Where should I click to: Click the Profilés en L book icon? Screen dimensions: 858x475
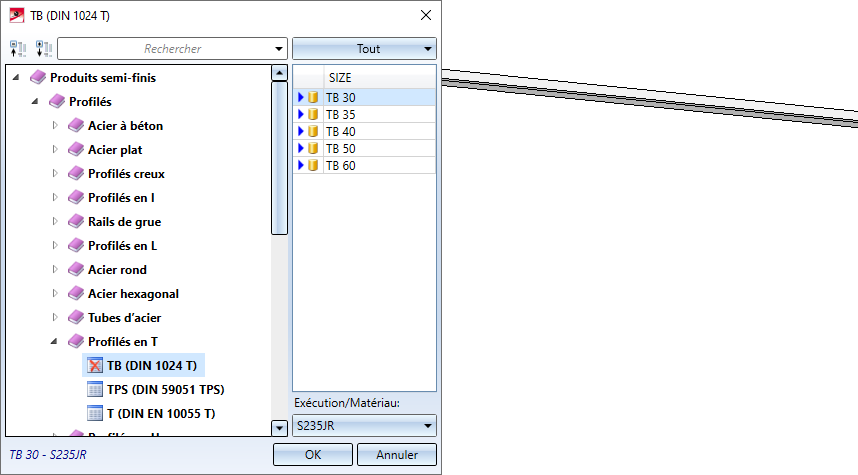click(x=76, y=246)
